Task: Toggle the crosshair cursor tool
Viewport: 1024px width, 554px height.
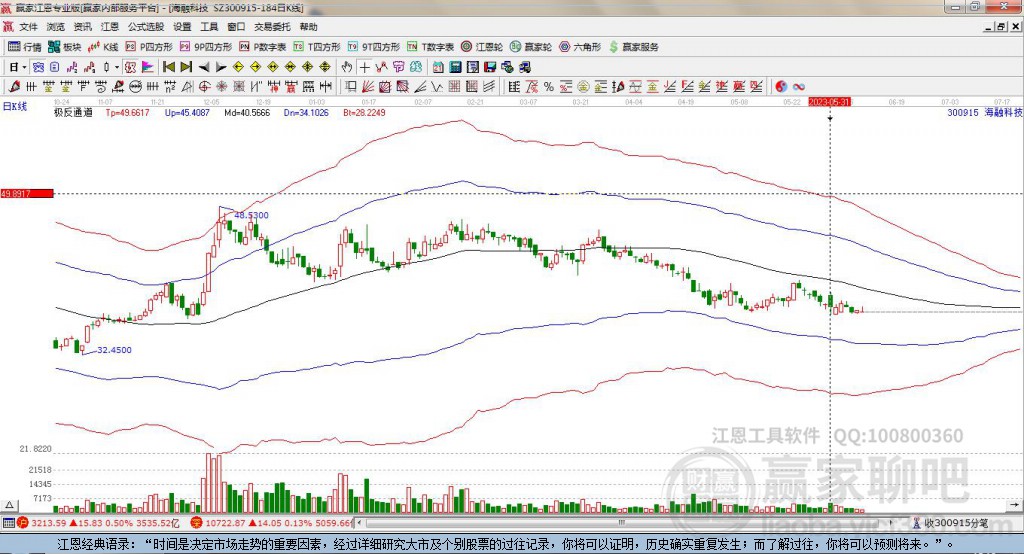Action: point(364,67)
